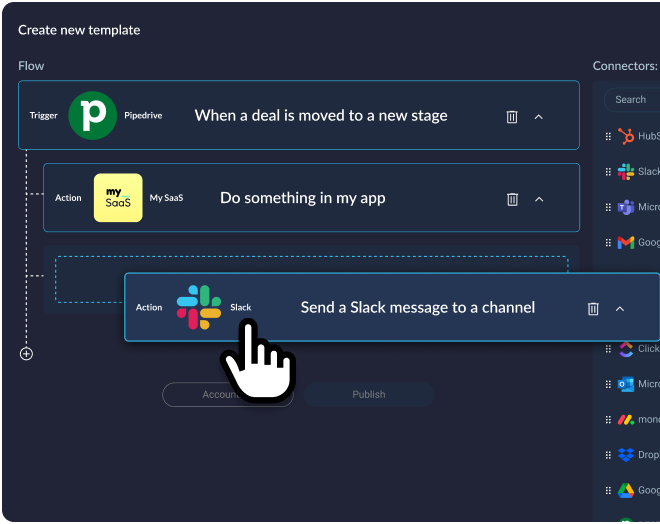Click 'Do something in my app' text

pos(303,198)
